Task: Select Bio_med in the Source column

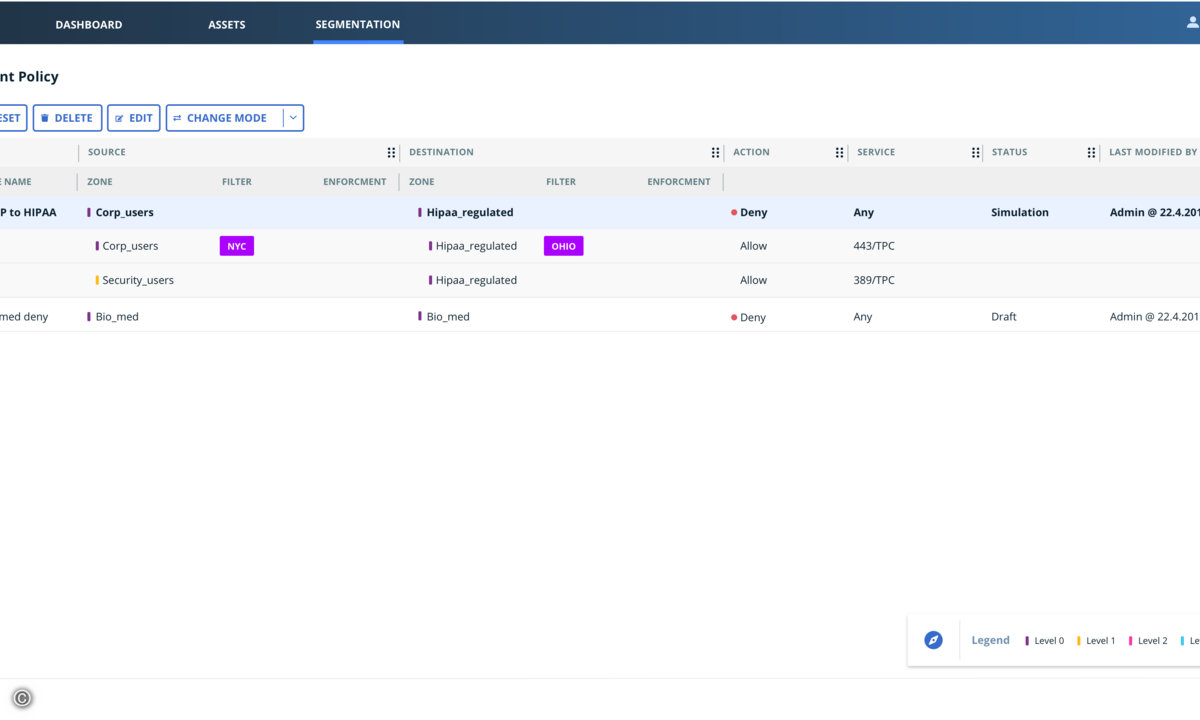Action: 117,317
